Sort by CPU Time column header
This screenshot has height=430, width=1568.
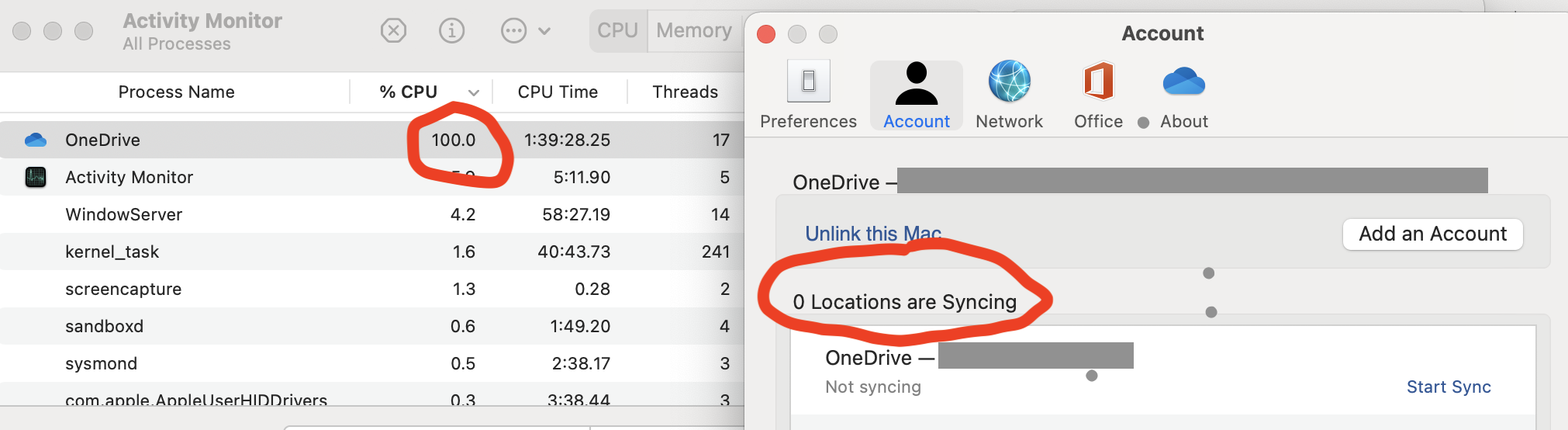click(558, 92)
